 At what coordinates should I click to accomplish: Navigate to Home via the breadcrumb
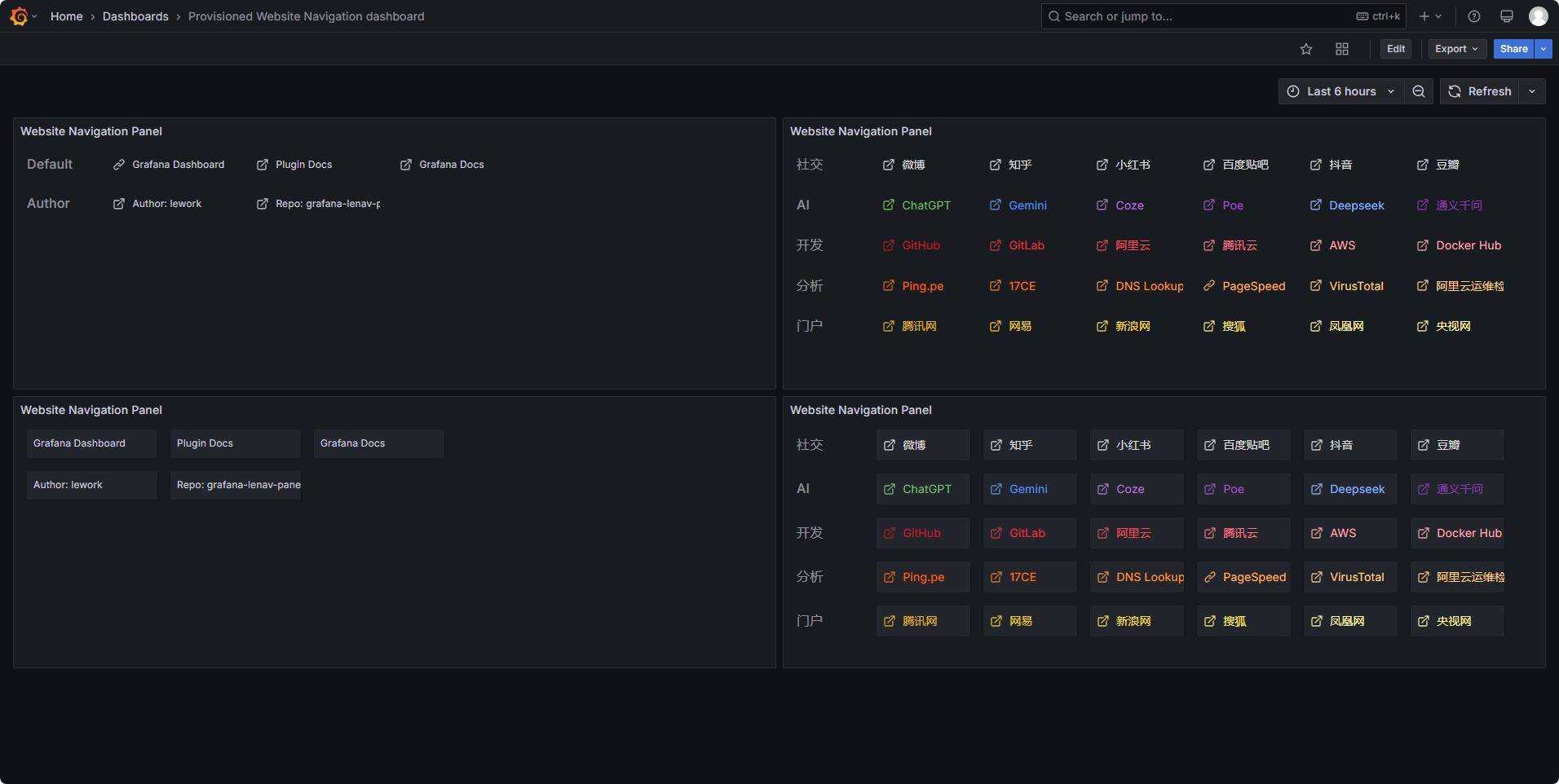pyautogui.click(x=66, y=16)
